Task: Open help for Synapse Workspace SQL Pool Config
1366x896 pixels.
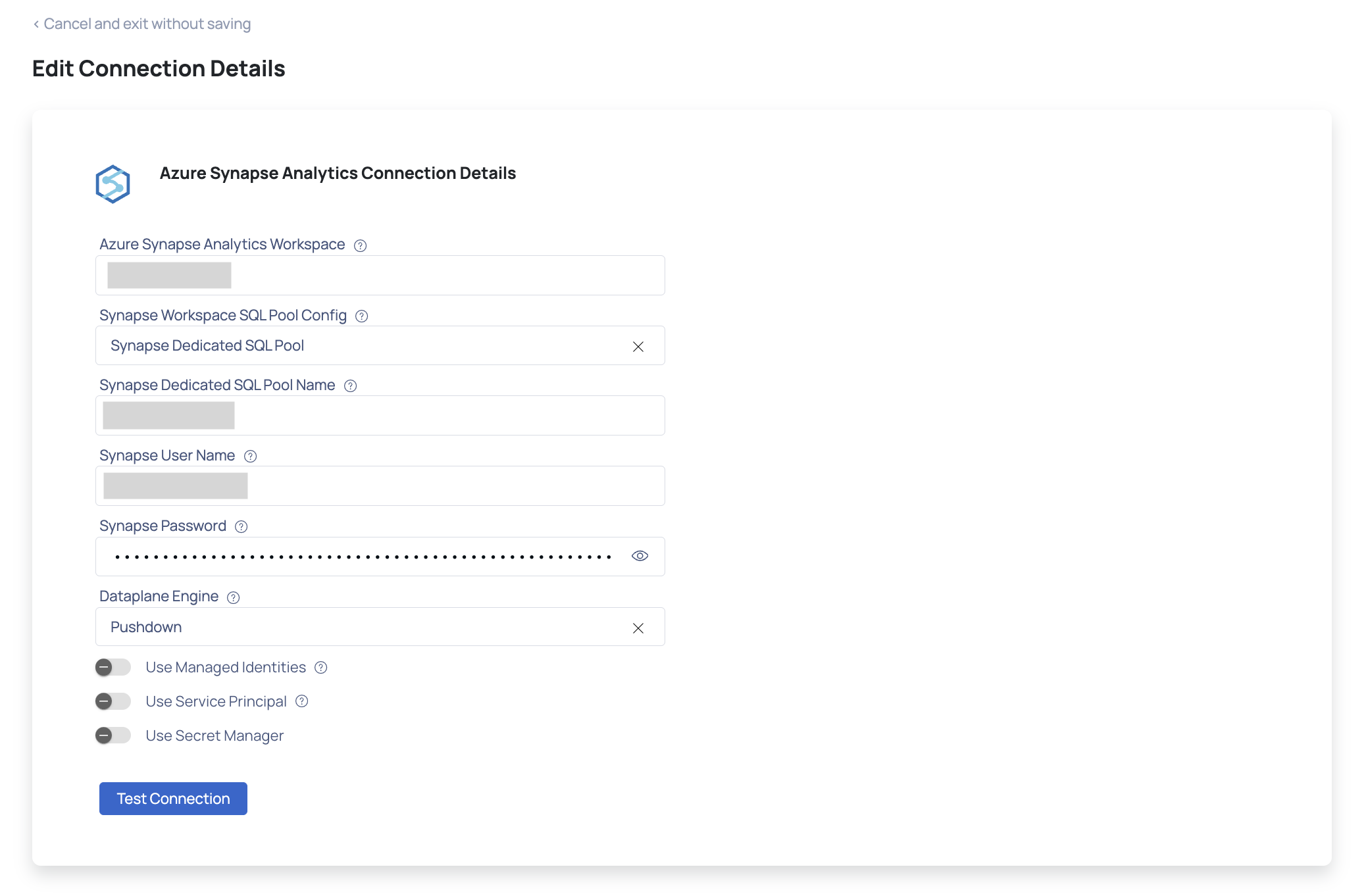Action: click(361, 316)
